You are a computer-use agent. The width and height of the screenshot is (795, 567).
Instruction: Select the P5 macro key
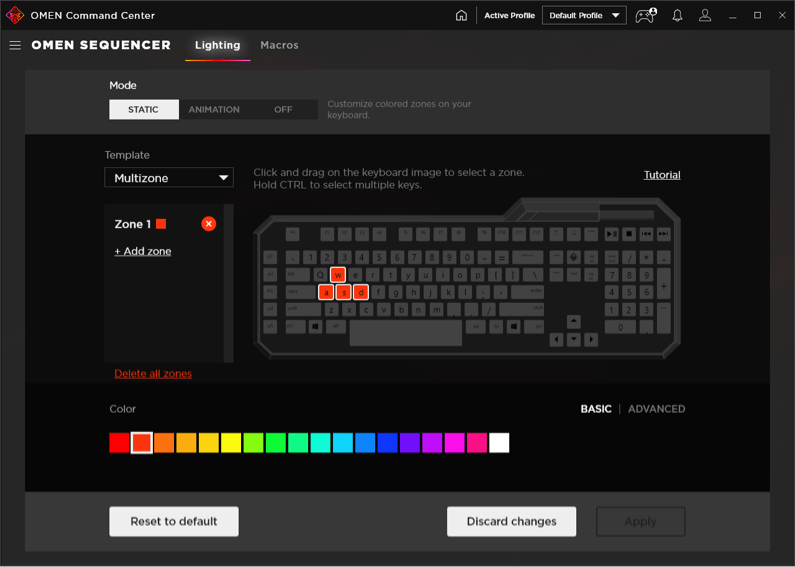click(270, 327)
